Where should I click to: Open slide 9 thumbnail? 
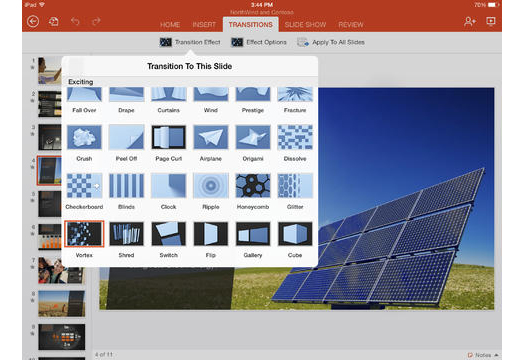click(62, 337)
